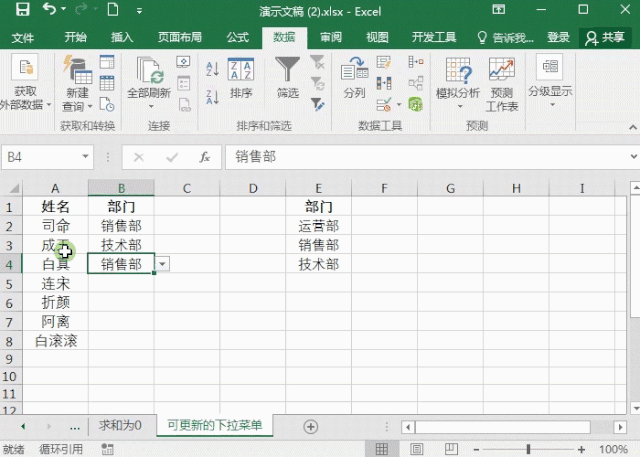The width and height of the screenshot is (640, 457).
Task: Click the 登录 sign-in link
Action: [x=558, y=37]
